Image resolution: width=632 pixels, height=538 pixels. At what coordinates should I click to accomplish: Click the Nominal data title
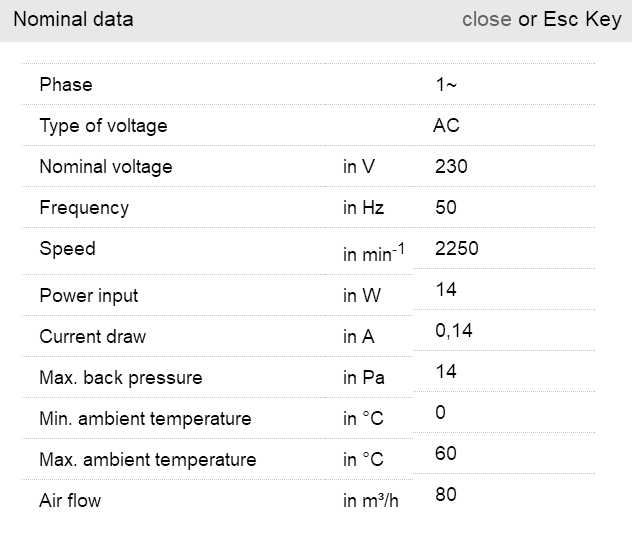73,19
